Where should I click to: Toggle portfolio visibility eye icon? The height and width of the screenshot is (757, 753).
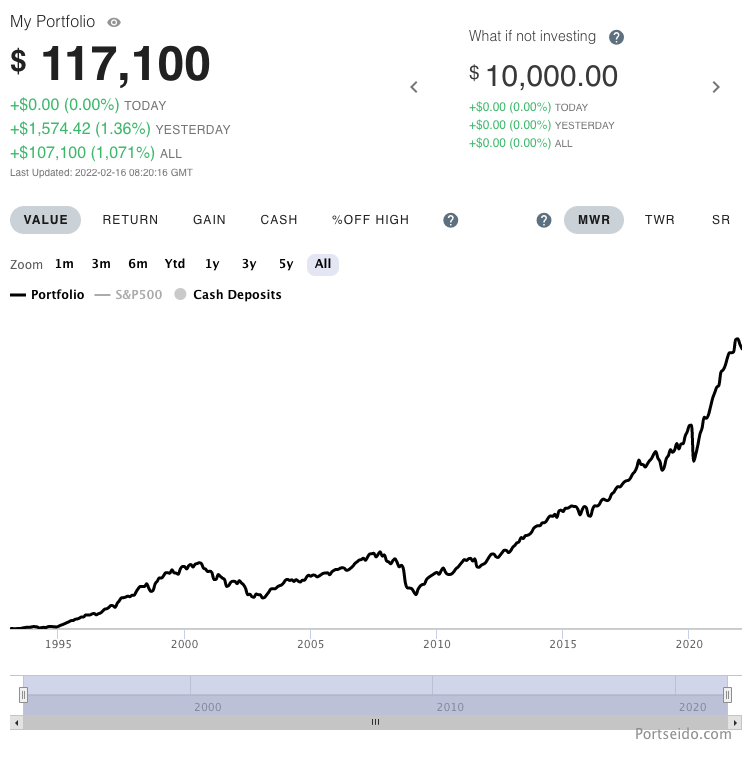coord(114,22)
